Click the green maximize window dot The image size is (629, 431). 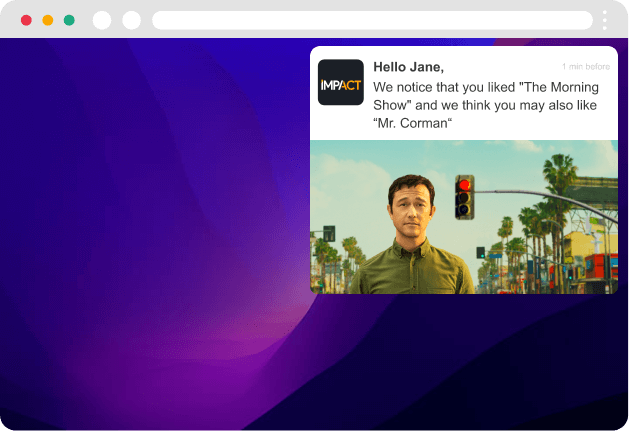[x=69, y=20]
